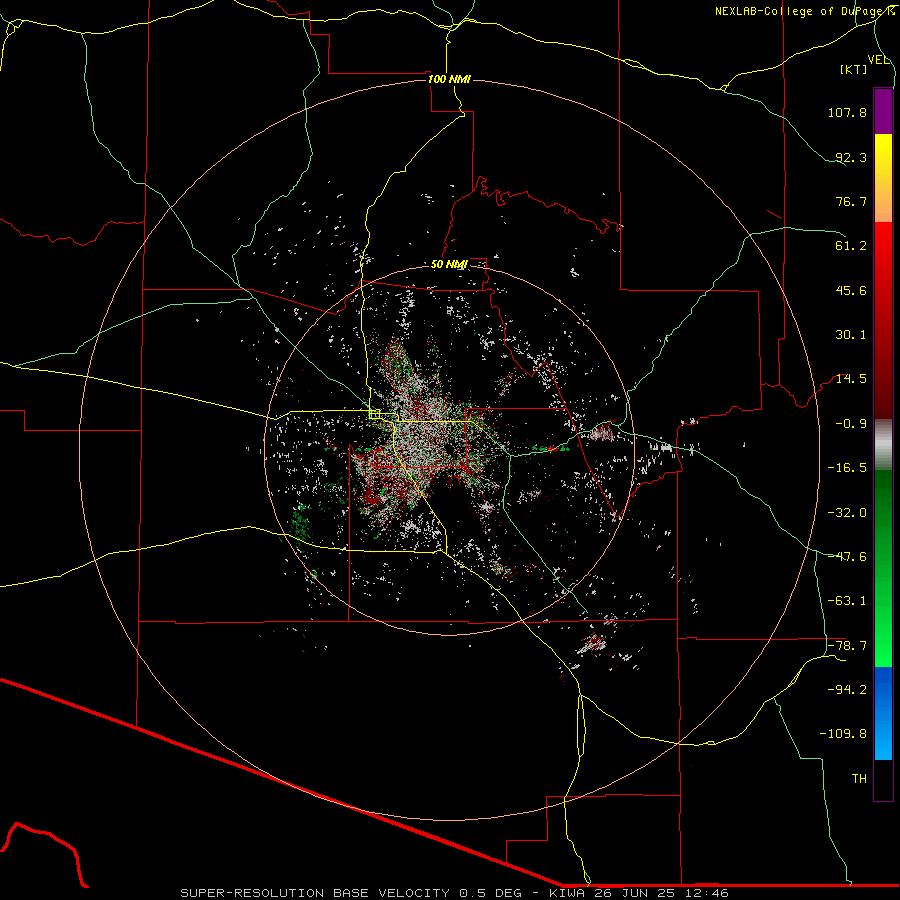Image resolution: width=900 pixels, height=900 pixels.
Task: Click the TH legend label
Action: [x=859, y=779]
